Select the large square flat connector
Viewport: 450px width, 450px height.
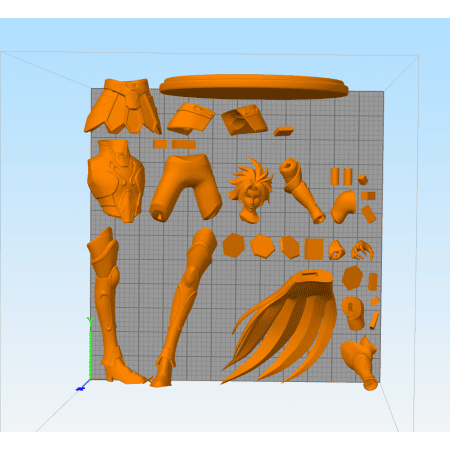pos(314,249)
